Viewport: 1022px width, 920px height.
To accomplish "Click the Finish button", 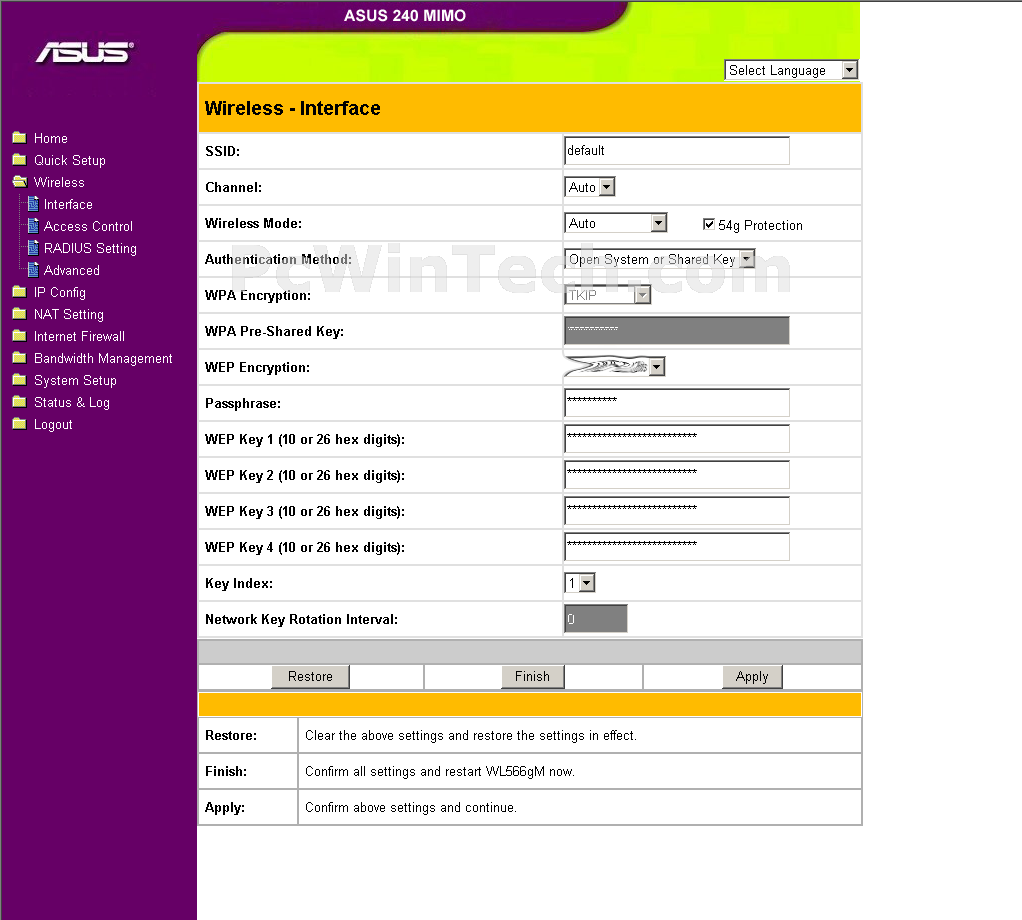I will point(533,676).
